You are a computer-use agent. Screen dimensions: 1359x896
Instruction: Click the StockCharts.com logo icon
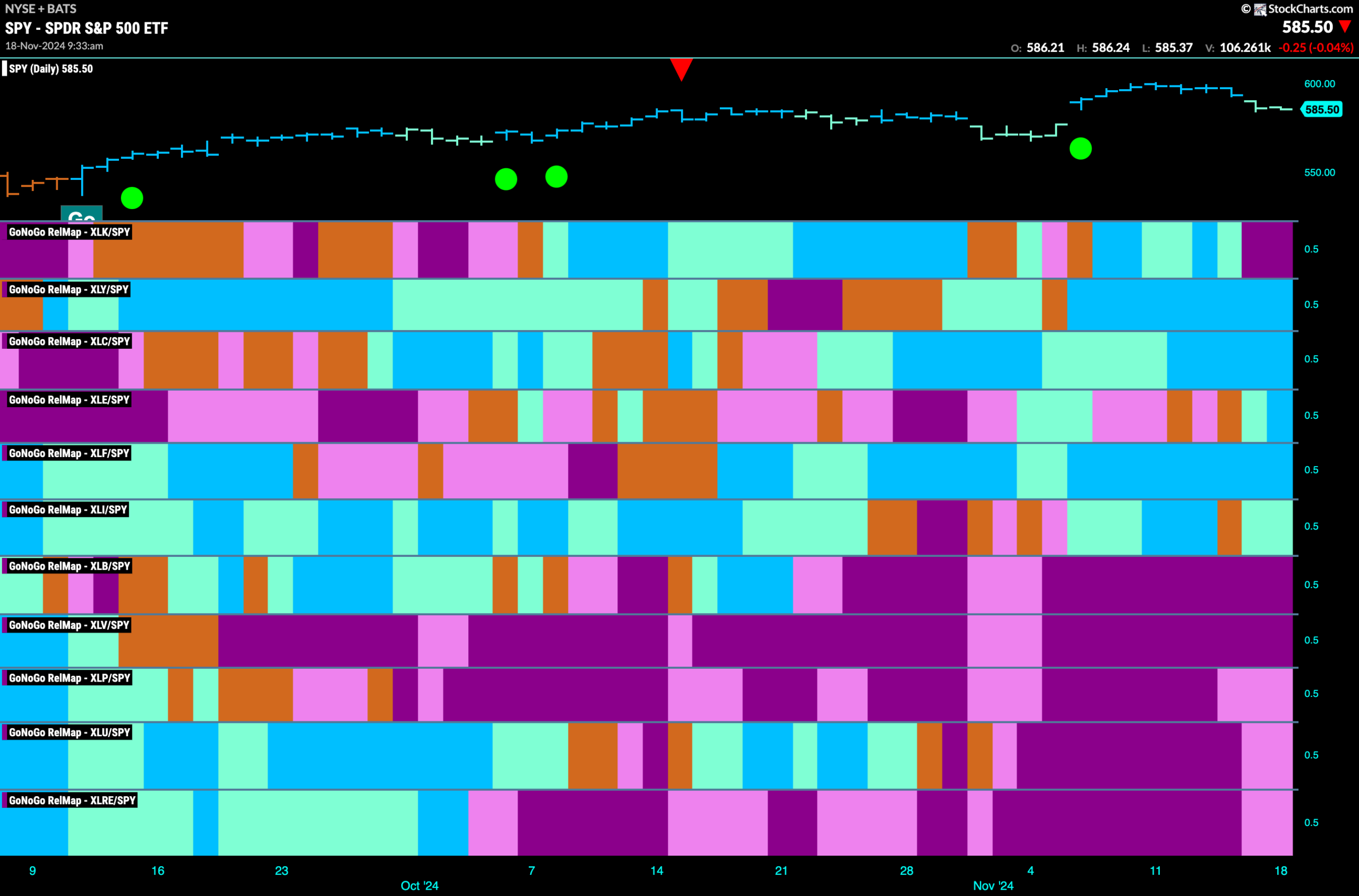coord(1260,9)
